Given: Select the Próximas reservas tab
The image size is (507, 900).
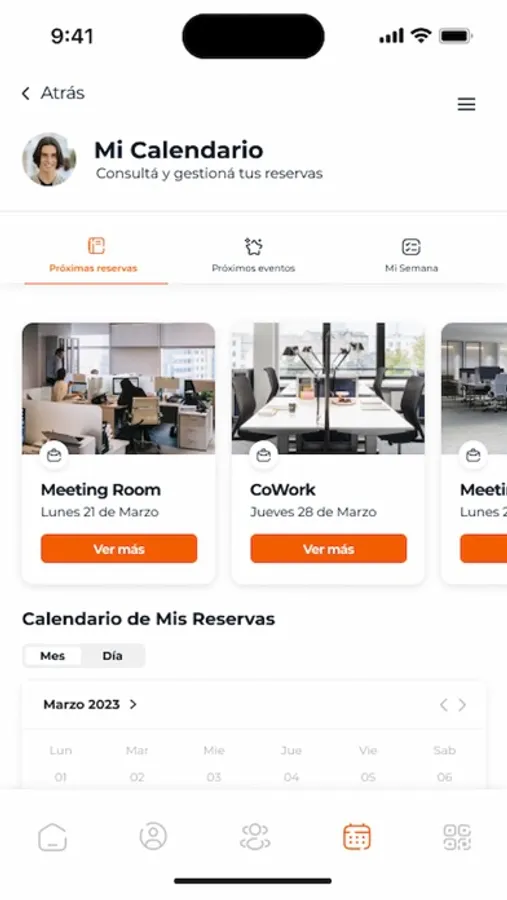Looking at the screenshot, I should pos(94,255).
